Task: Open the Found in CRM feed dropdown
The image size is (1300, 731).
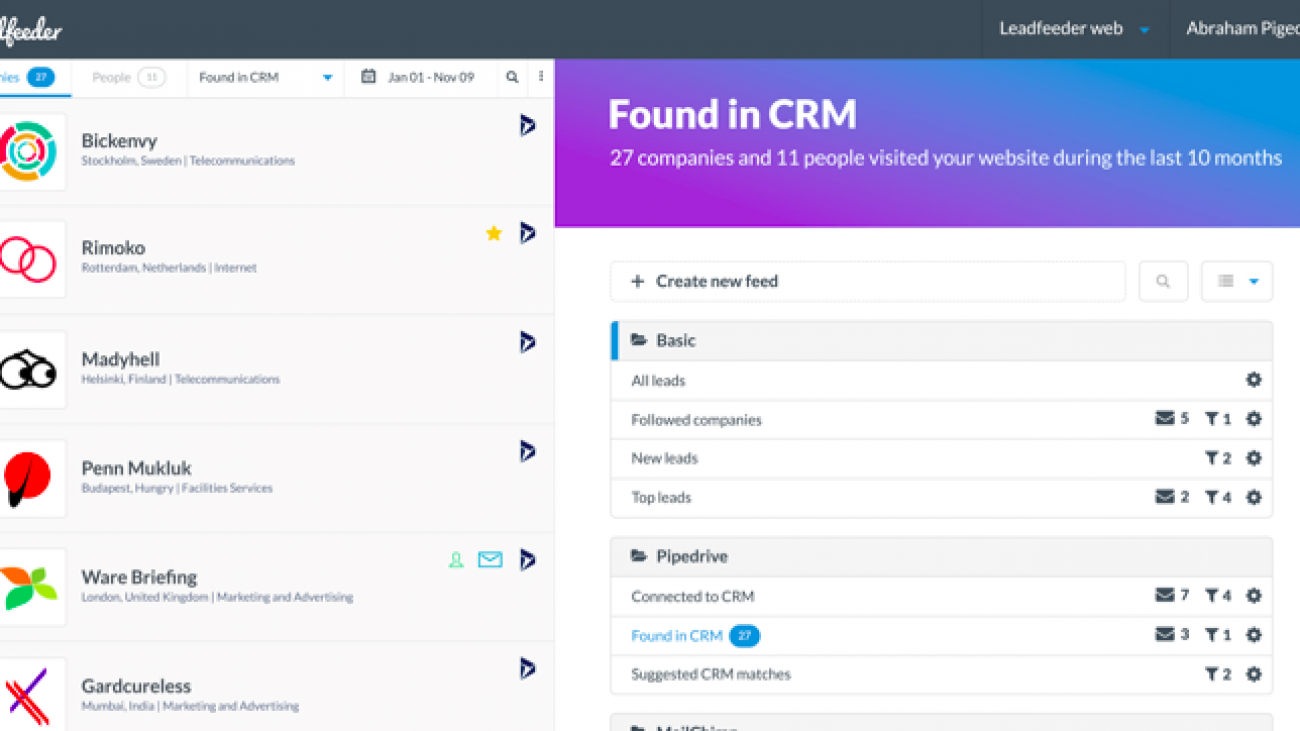Action: (x=265, y=77)
